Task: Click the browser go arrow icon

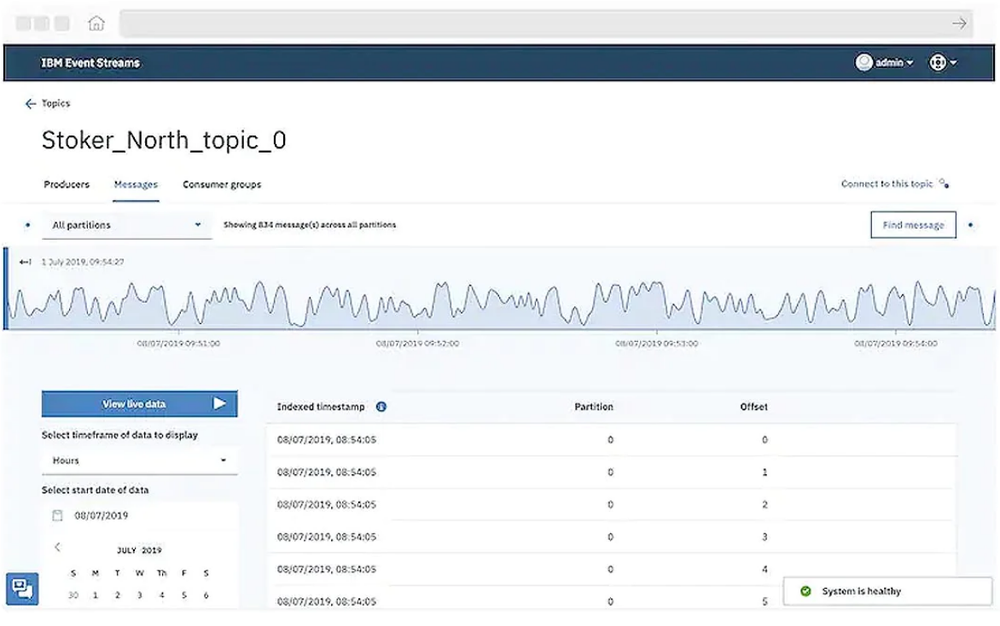Action: pyautogui.click(x=959, y=24)
